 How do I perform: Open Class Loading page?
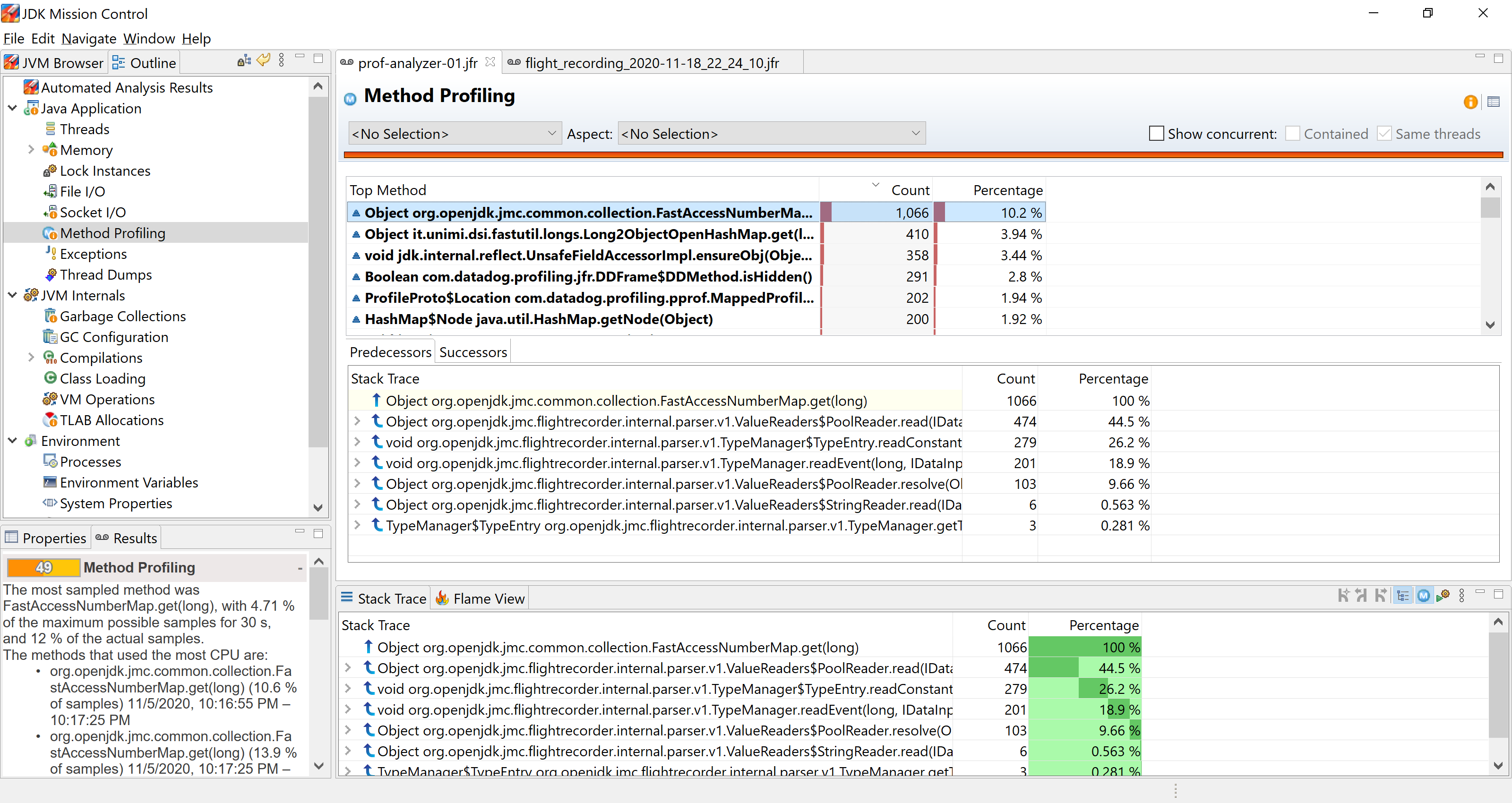click(x=103, y=379)
